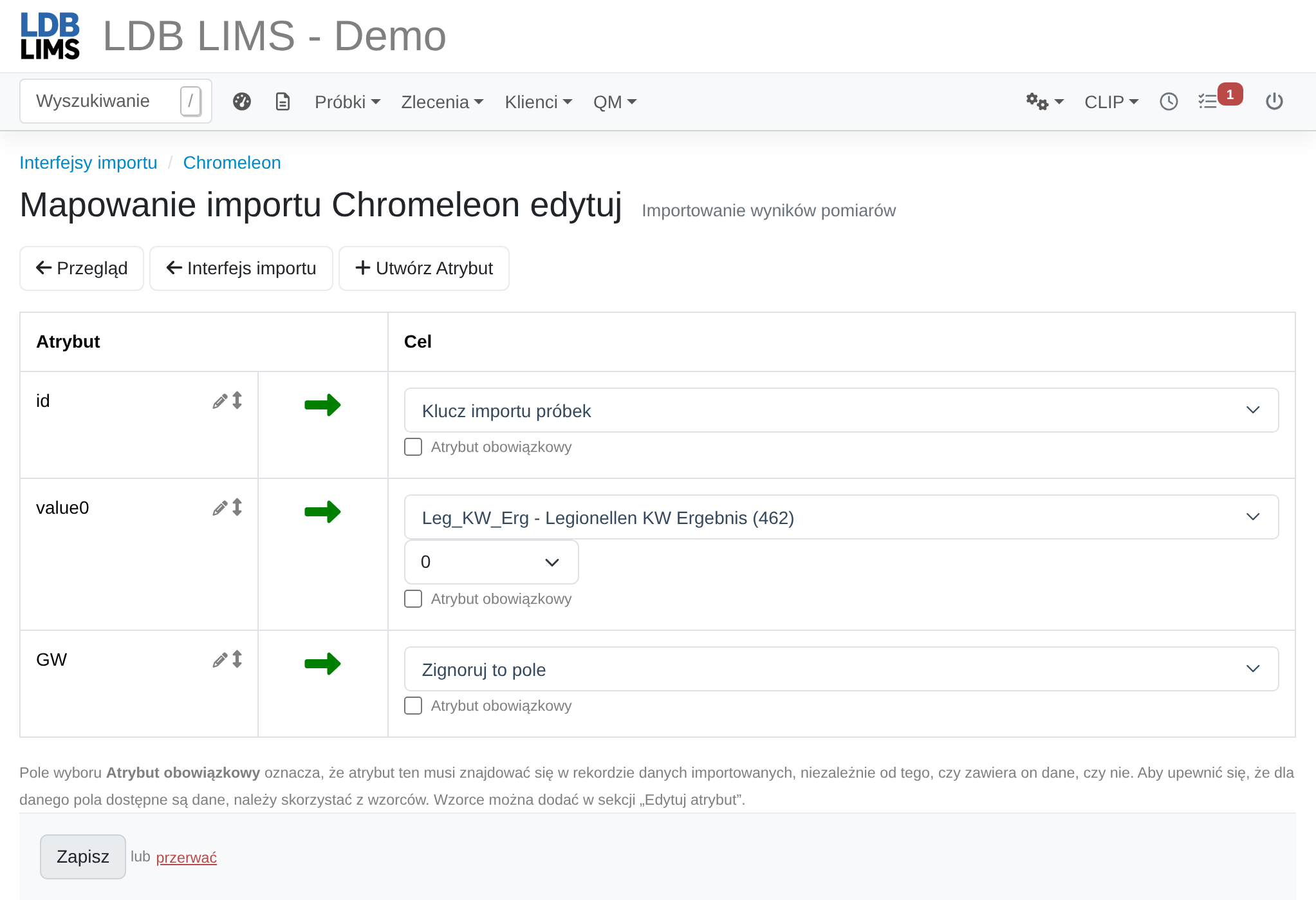
Task: Open the Próbki menu
Action: point(348,102)
